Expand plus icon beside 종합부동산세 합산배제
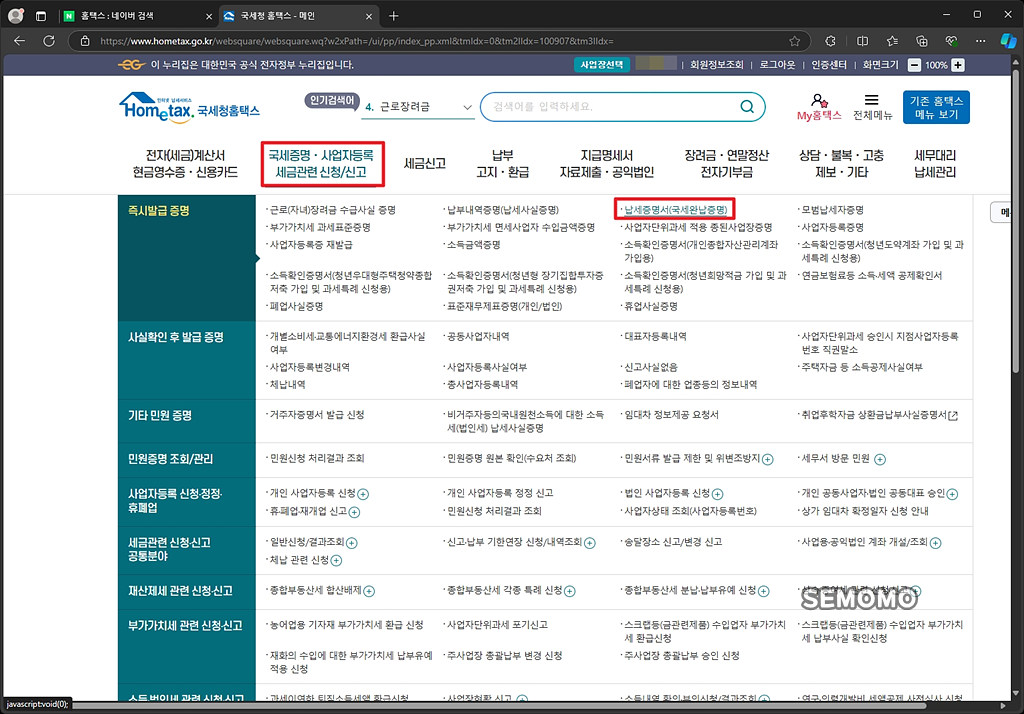The height and width of the screenshot is (714, 1024). (369, 591)
